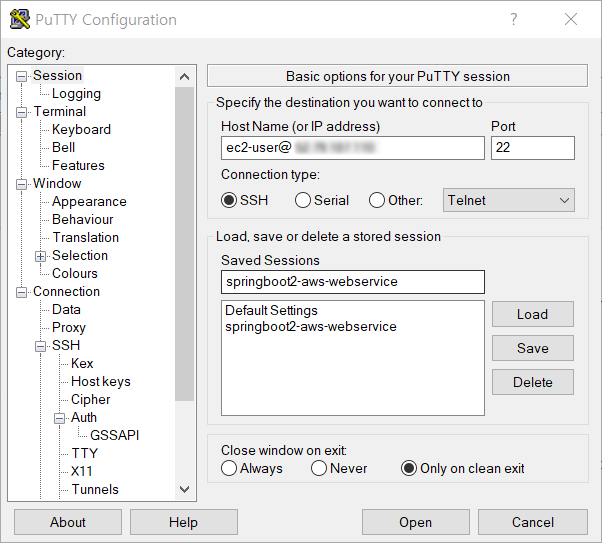602x543 pixels.
Task: Click the Save session button
Action: coord(533,348)
